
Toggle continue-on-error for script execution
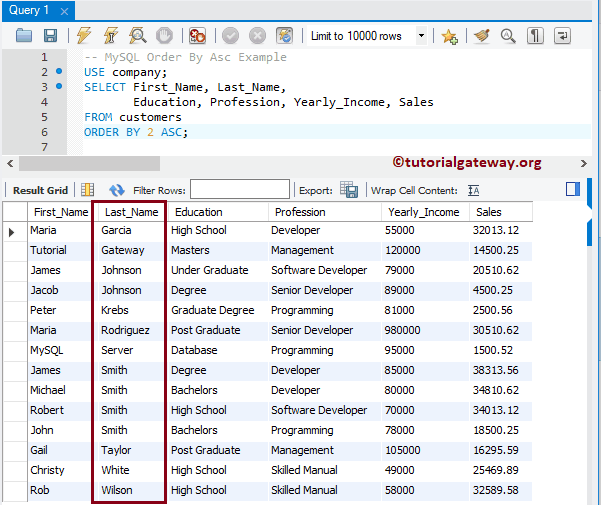point(198,36)
